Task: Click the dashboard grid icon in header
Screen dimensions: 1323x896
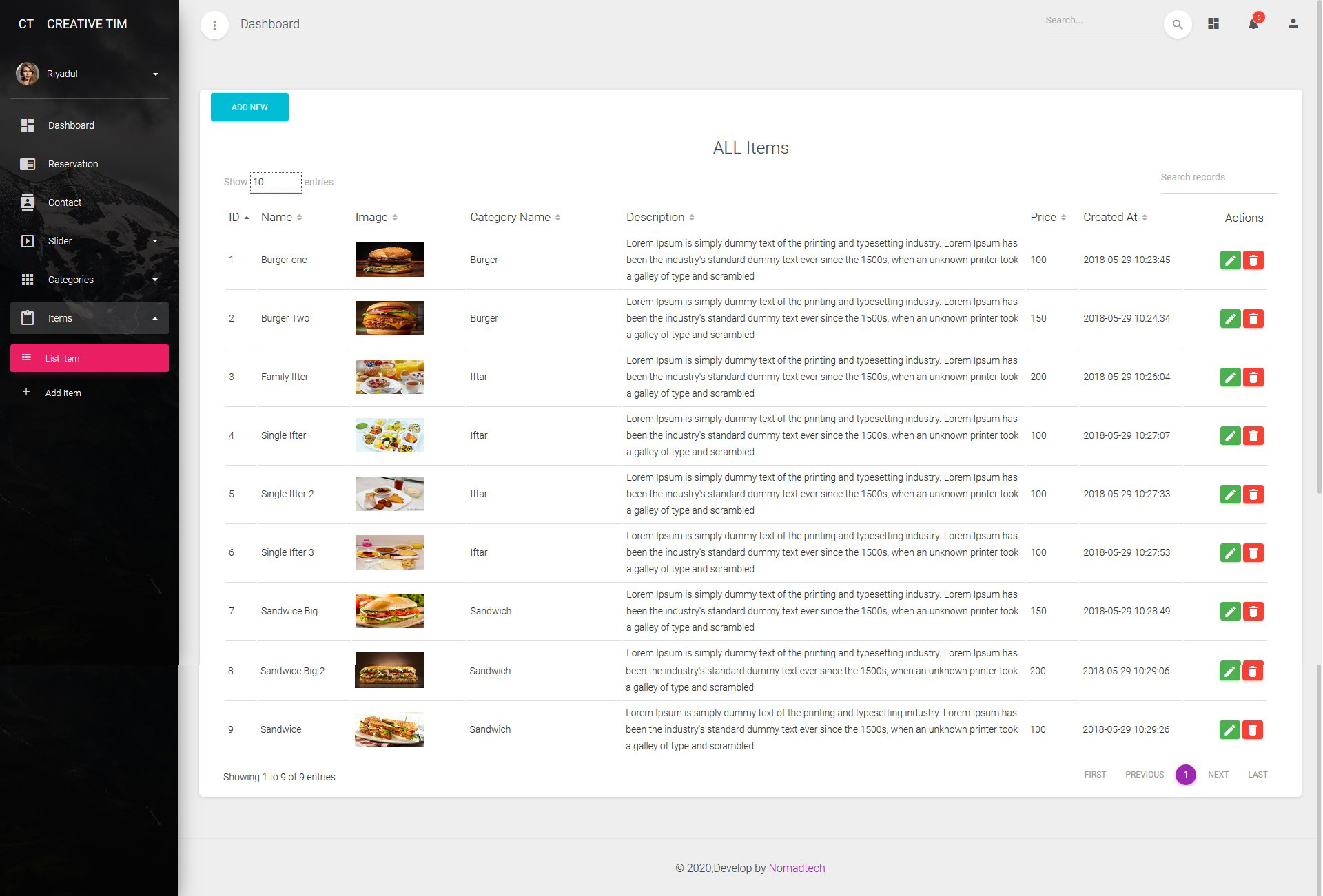Action: 1213,24
